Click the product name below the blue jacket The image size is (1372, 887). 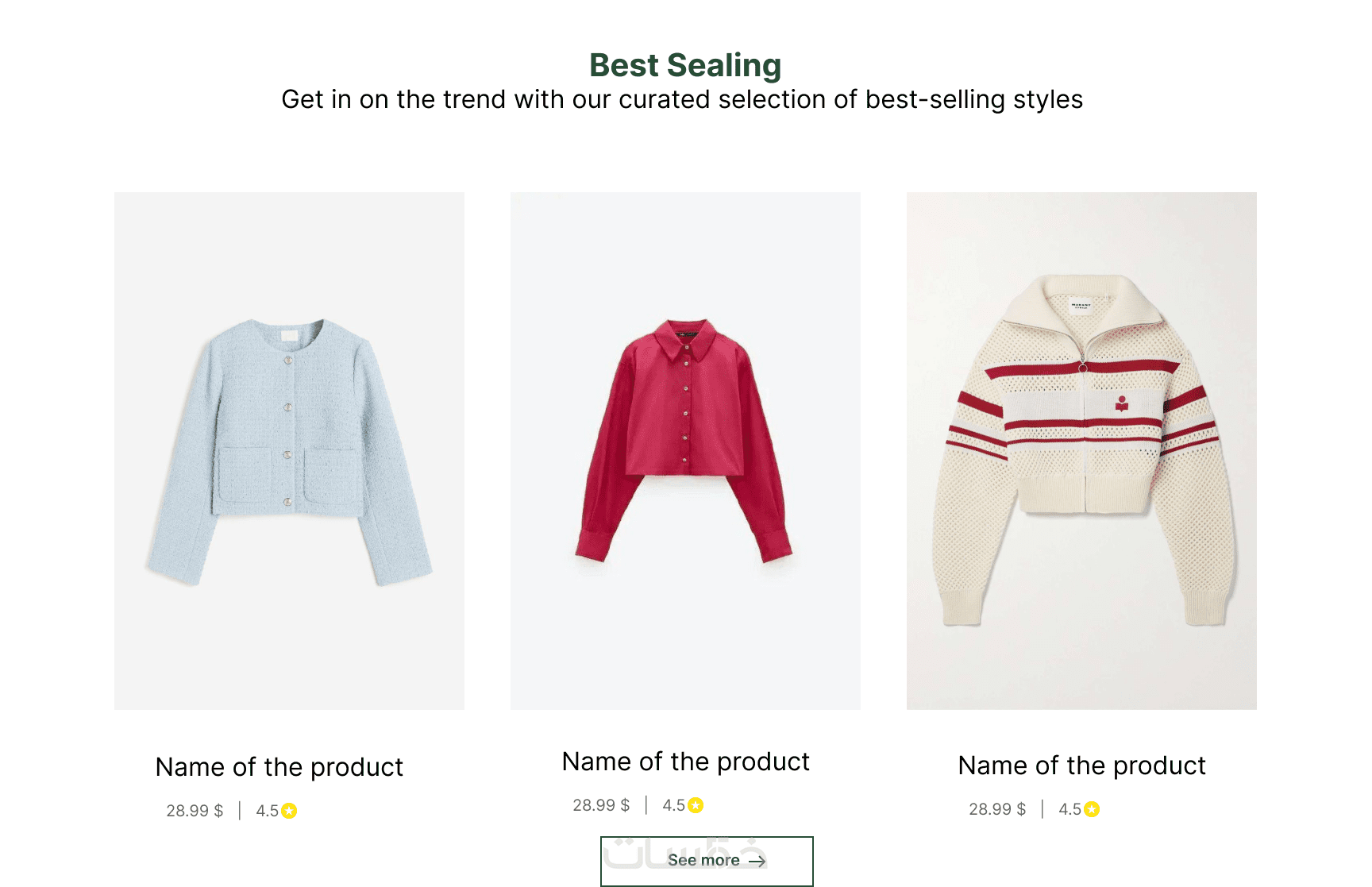click(x=279, y=767)
